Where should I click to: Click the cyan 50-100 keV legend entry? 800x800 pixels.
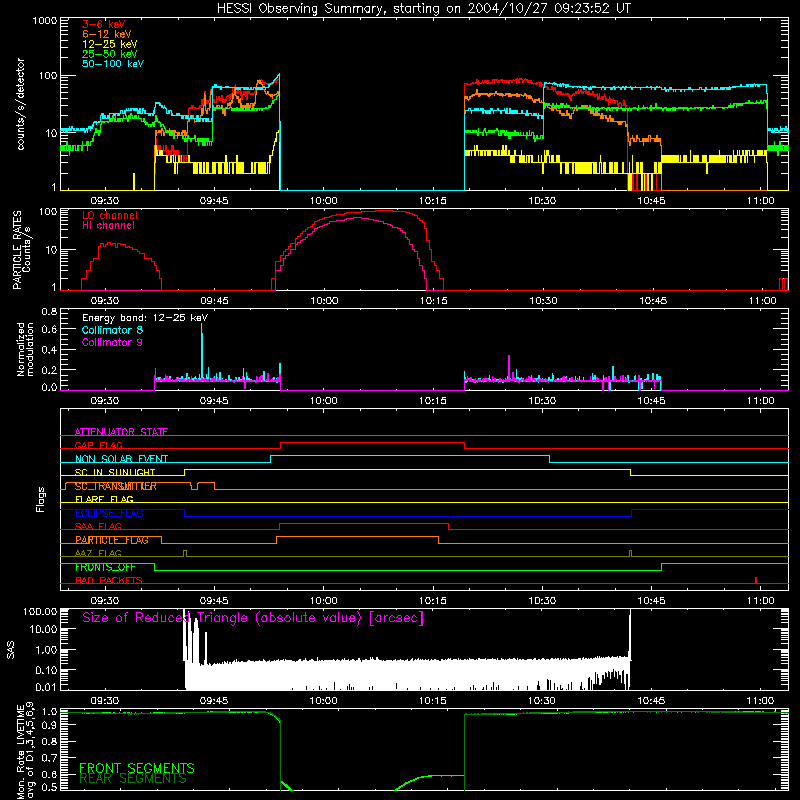(x=112, y=63)
